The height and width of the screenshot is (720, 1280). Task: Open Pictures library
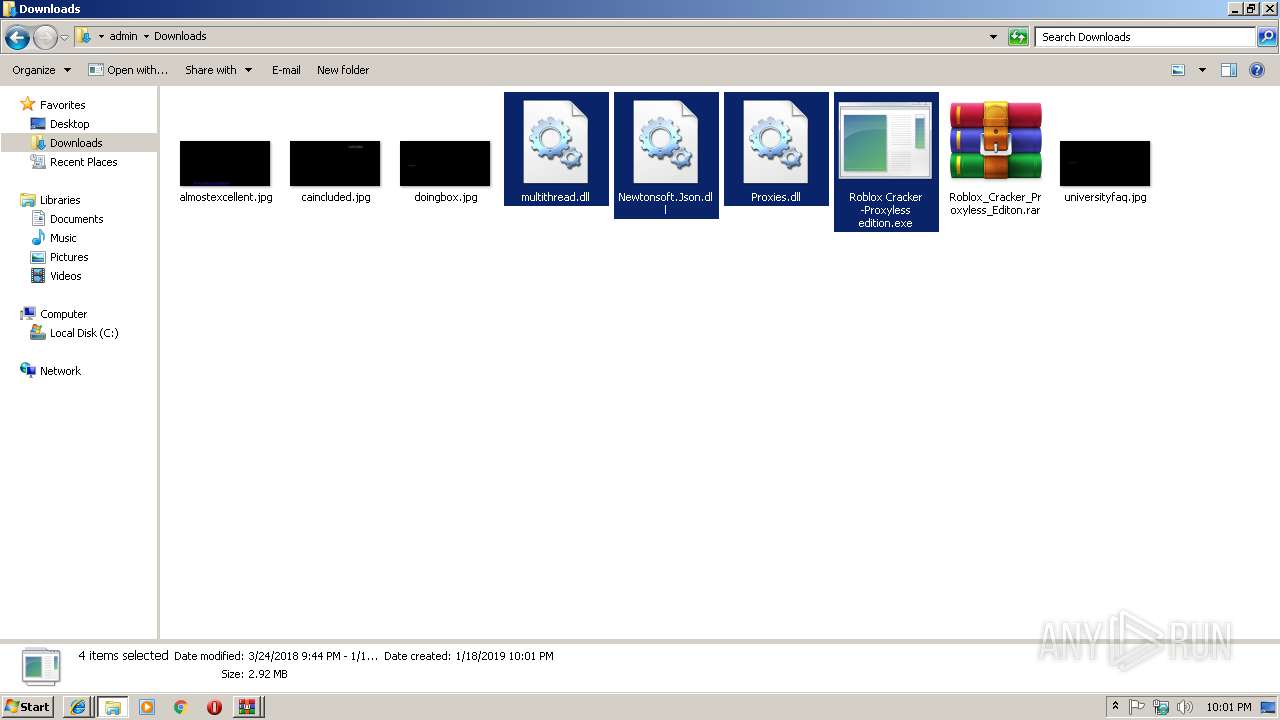[x=69, y=257]
